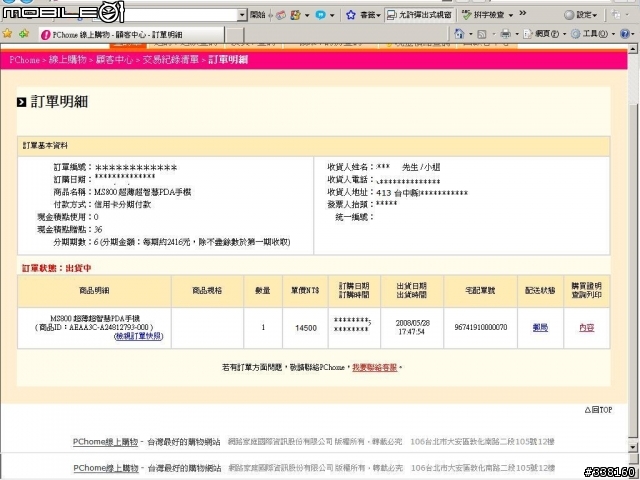
Task: Click the 訂單明細 page heading
Action: tap(59, 102)
